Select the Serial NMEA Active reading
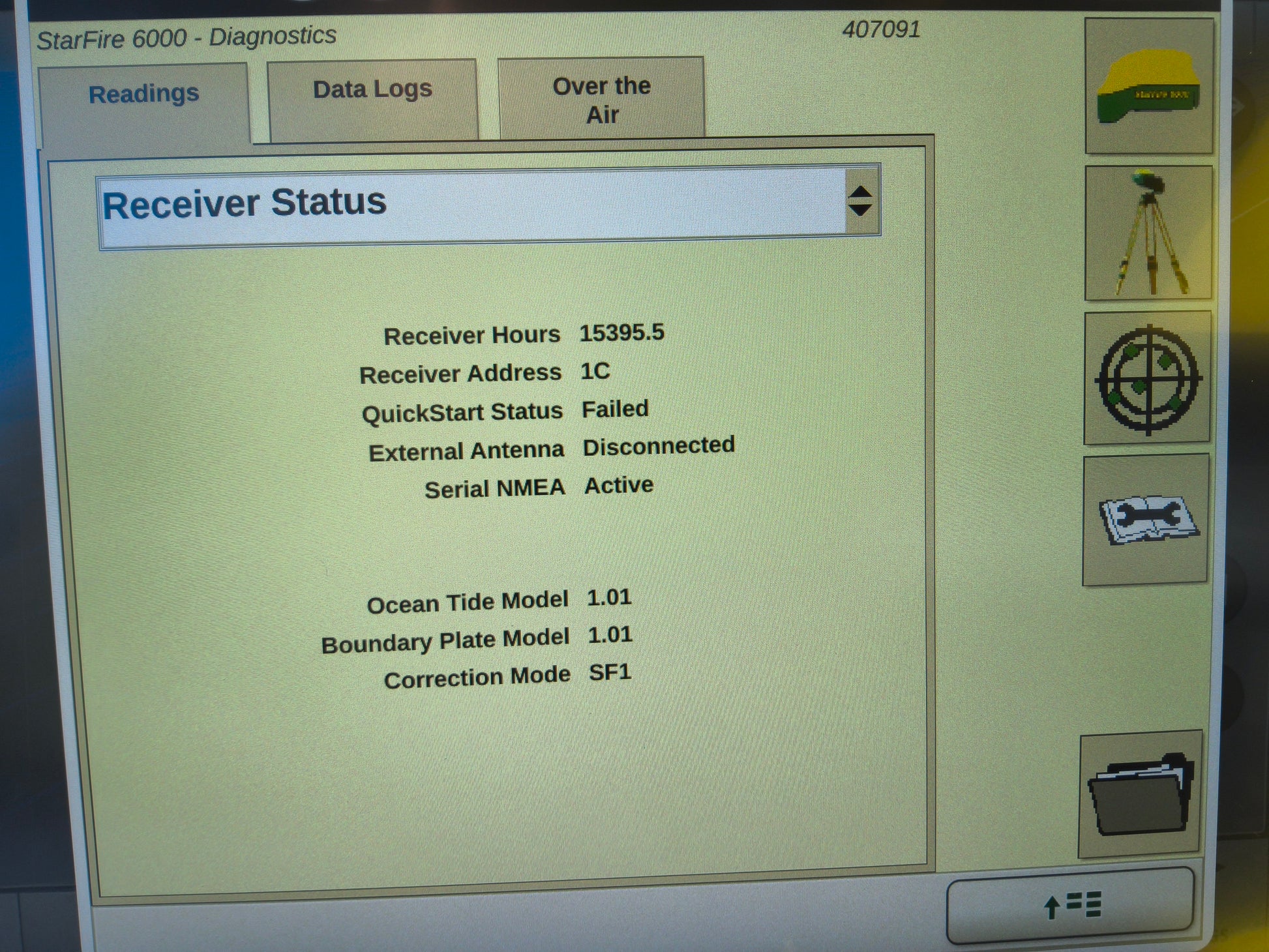Viewport: 1269px width, 952px height. (x=618, y=485)
